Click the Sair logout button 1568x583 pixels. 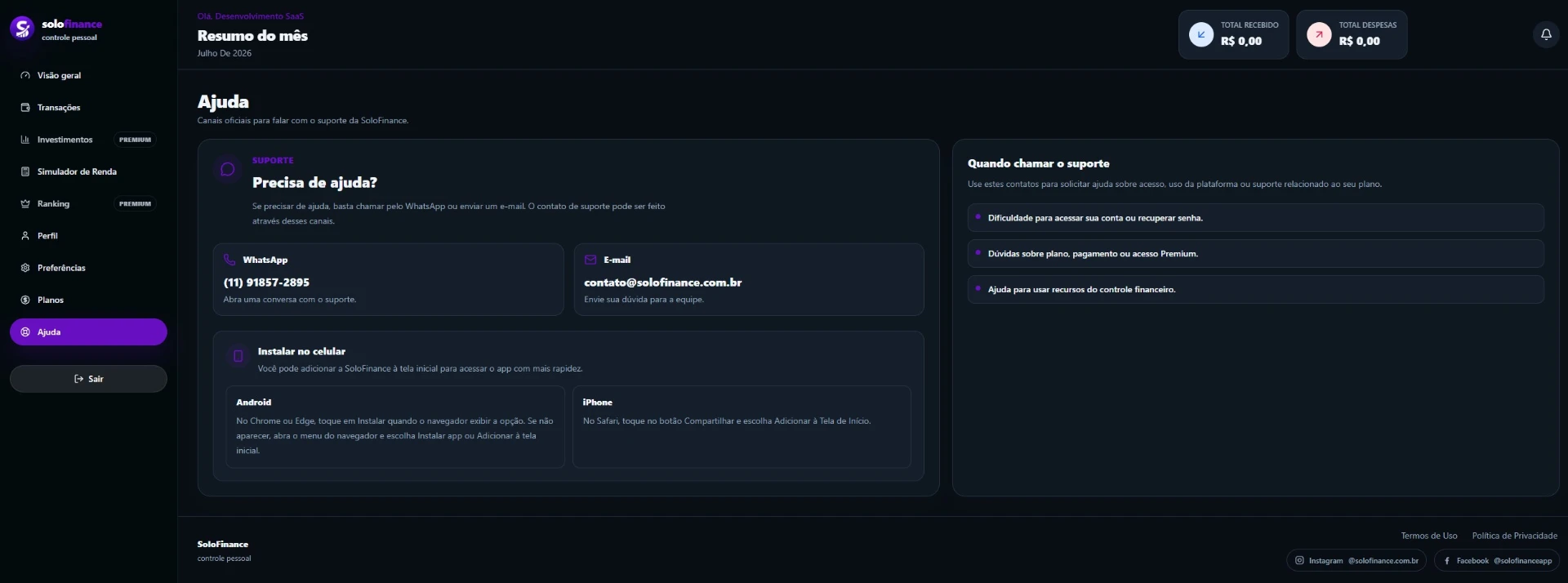point(88,379)
